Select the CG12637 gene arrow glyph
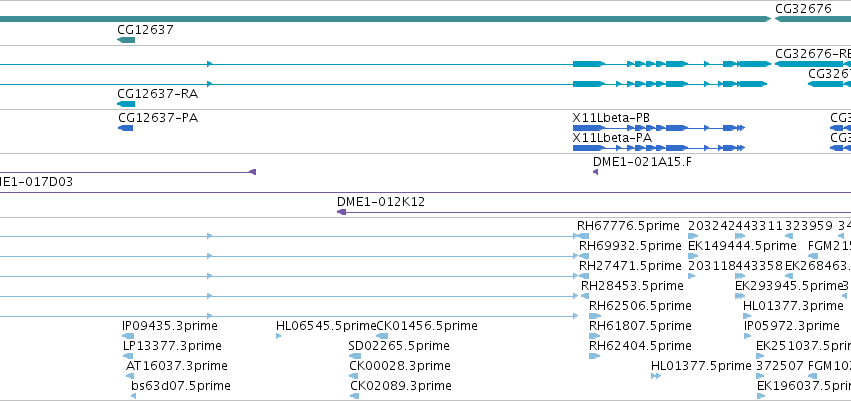Viewport: 851px width, 401px height. pos(126,40)
